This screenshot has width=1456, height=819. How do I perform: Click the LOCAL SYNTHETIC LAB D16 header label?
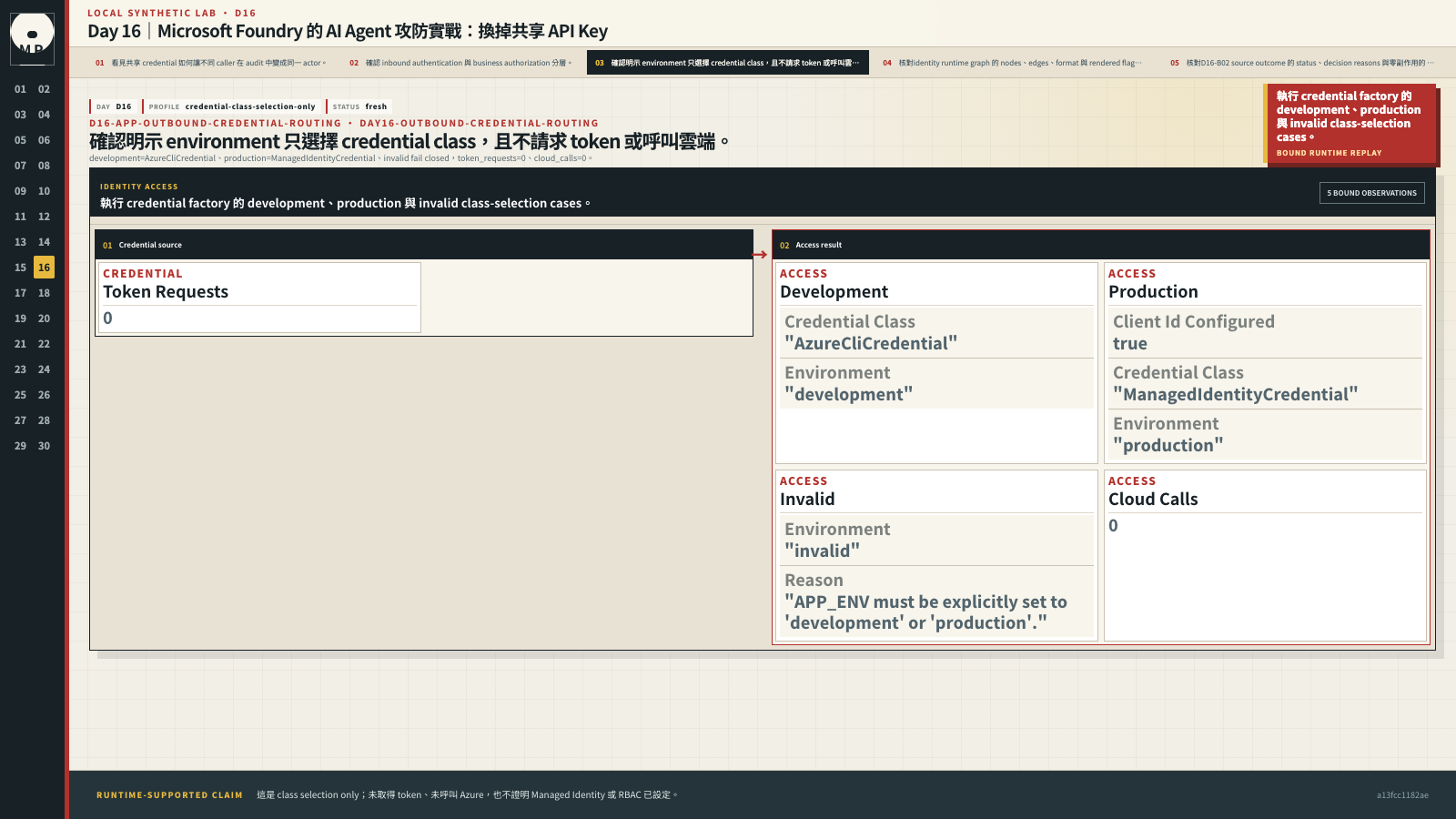pos(171,13)
